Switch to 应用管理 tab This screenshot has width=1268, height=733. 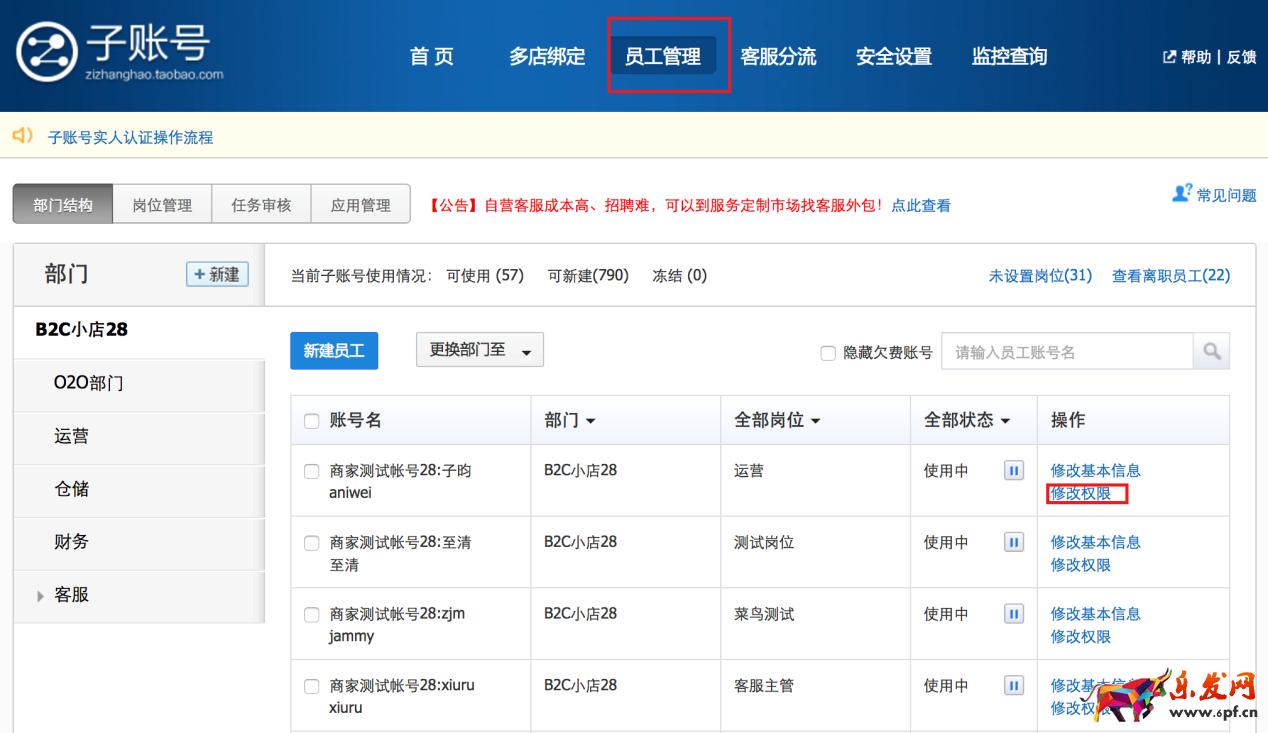(361, 204)
